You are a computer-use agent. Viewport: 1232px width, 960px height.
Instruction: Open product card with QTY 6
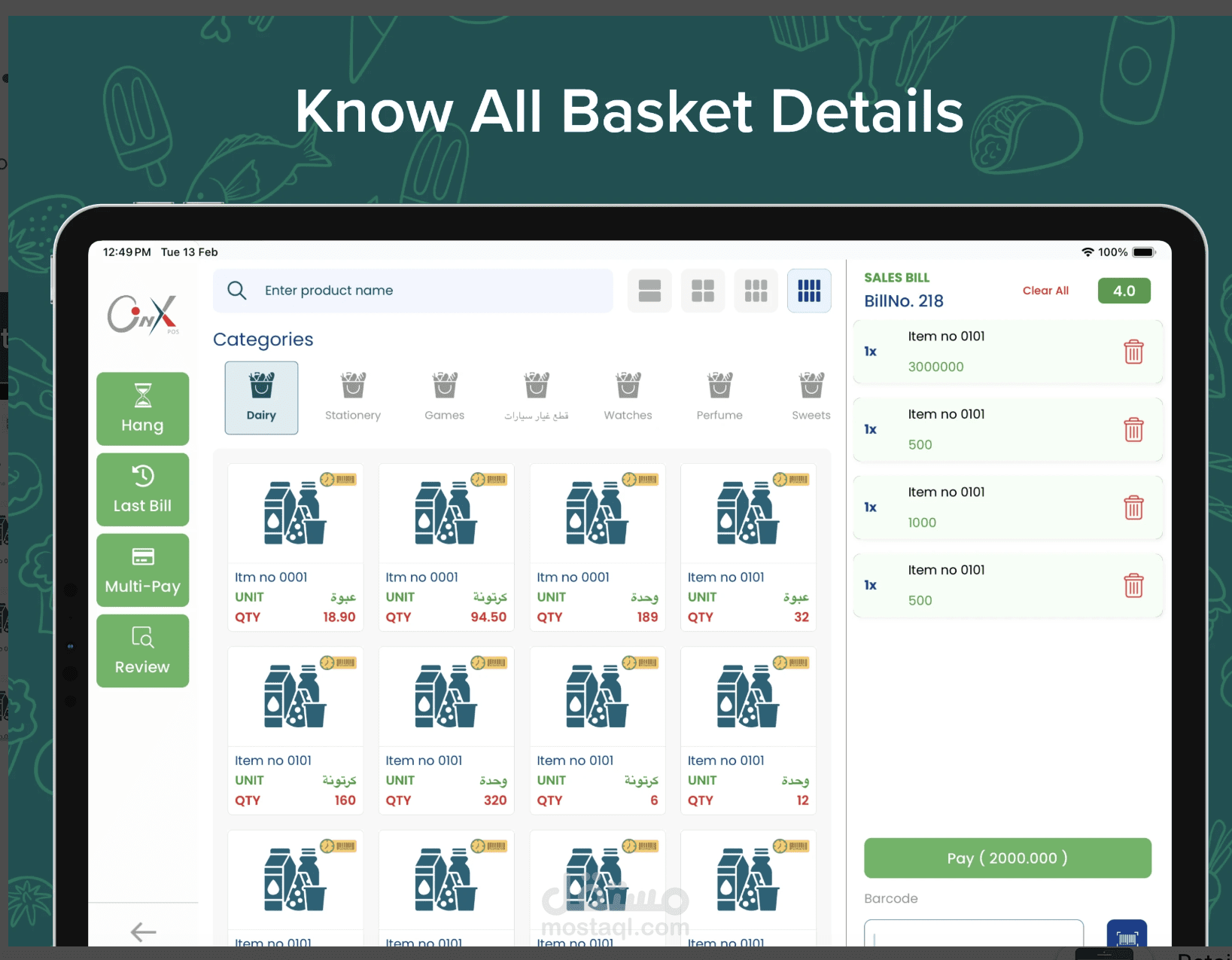[598, 731]
